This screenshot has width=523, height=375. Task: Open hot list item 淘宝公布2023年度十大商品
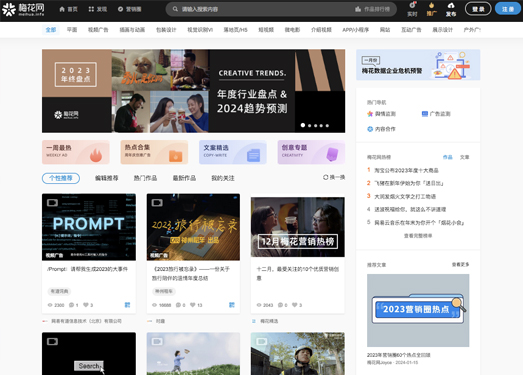(x=406, y=170)
